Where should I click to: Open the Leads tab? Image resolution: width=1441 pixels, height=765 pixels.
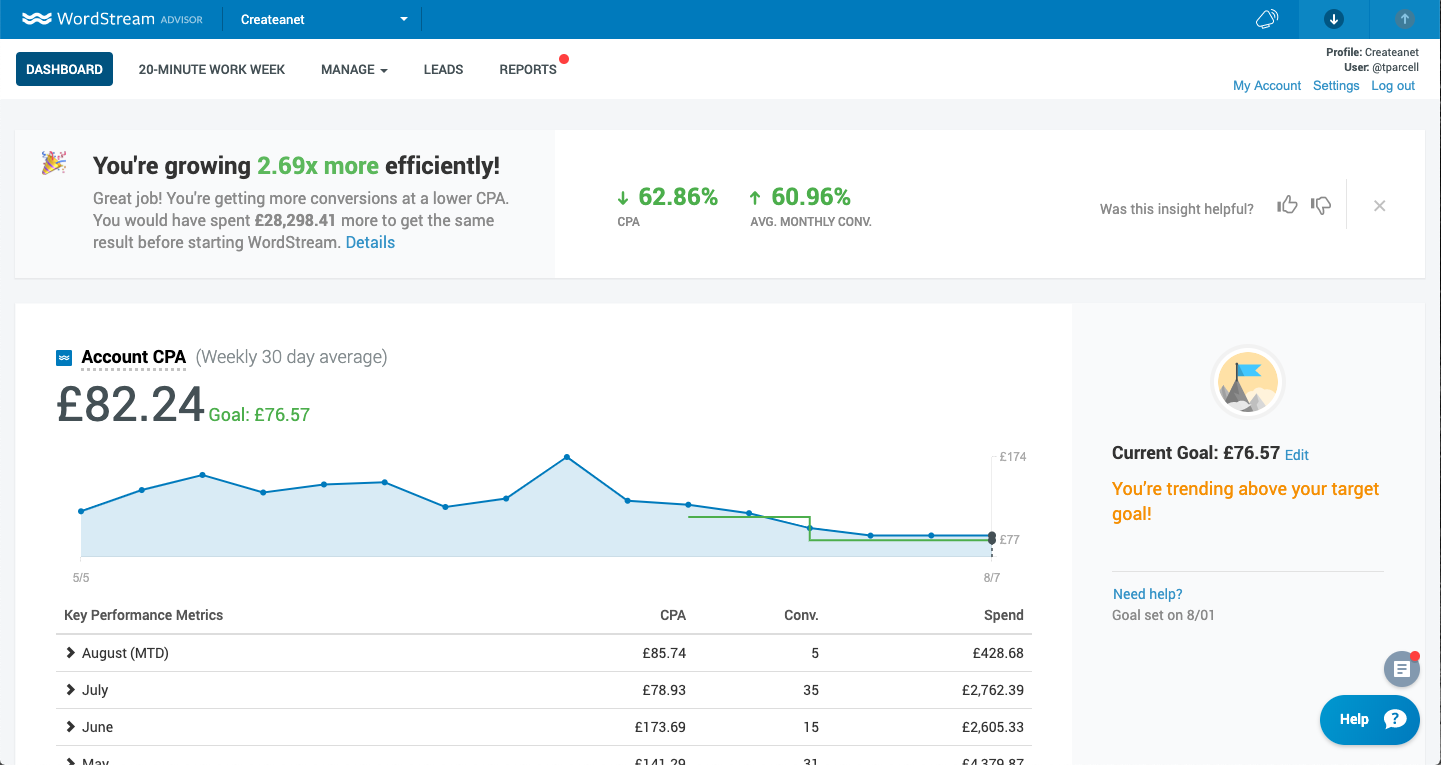click(443, 69)
